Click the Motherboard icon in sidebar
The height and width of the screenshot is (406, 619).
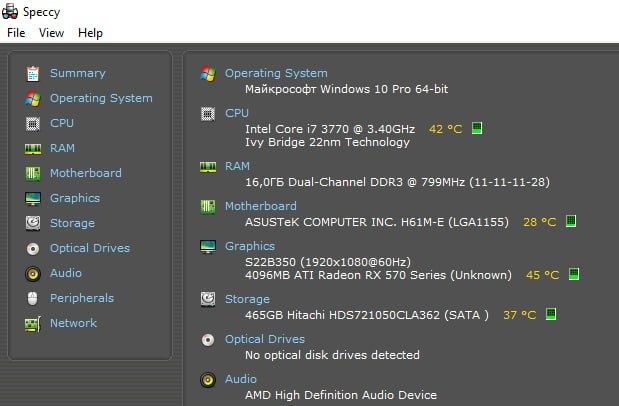[33, 173]
